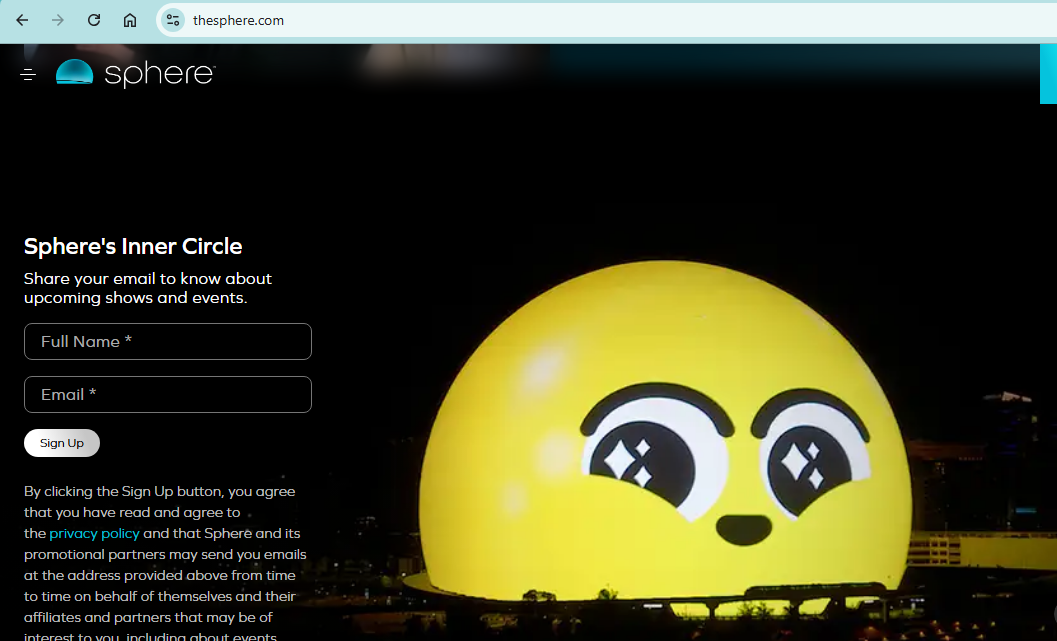Open the hamburger navigation menu

[28, 75]
